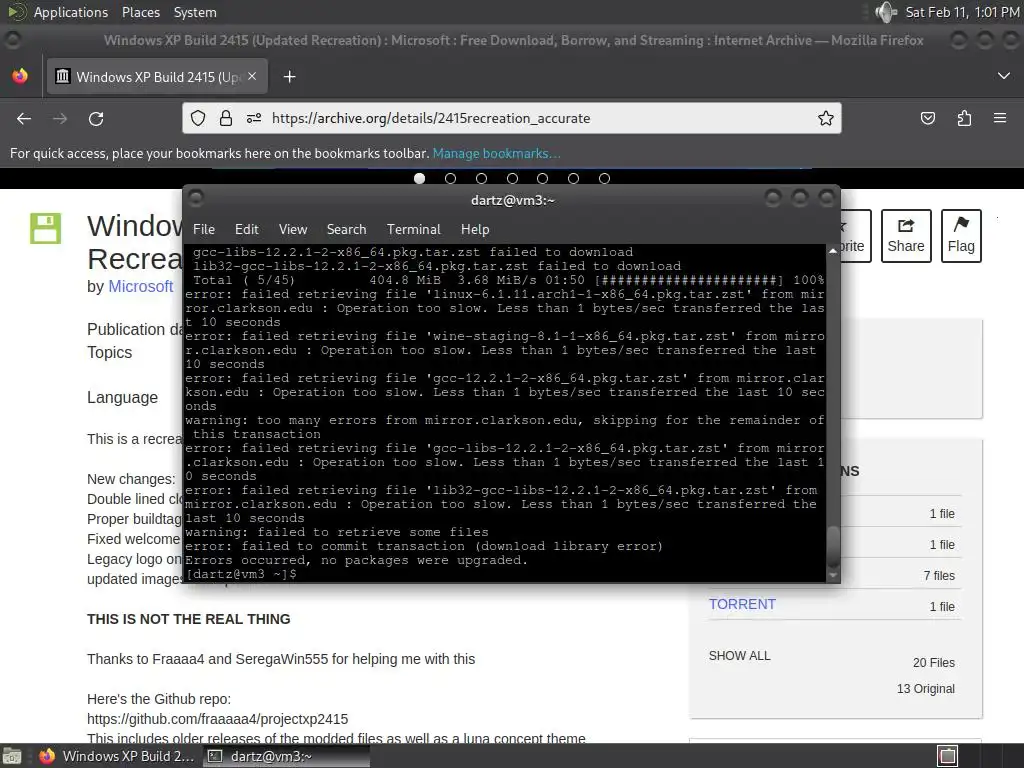Image resolution: width=1024 pixels, height=768 pixels.
Task: Click the terminal scrollbar up arrow
Action: tap(833, 251)
